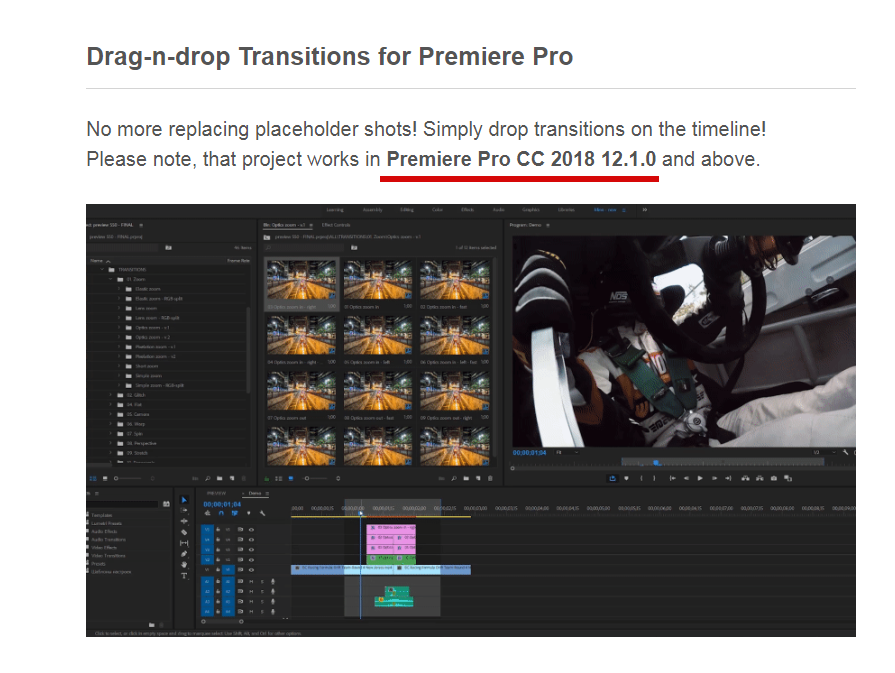Toggle lock on V1 track
This screenshot has height=673, width=895.
(218, 570)
